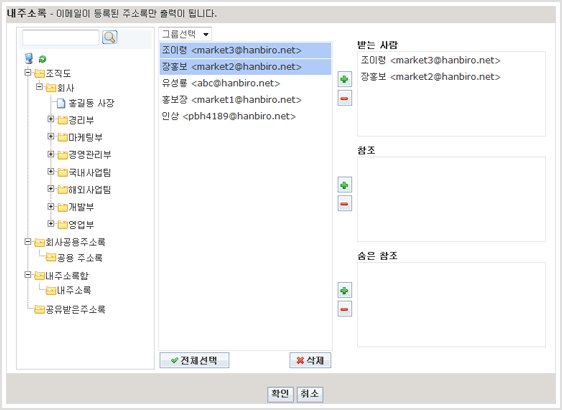Add selected contacts to 참조 with green plus

pyautogui.click(x=344, y=185)
